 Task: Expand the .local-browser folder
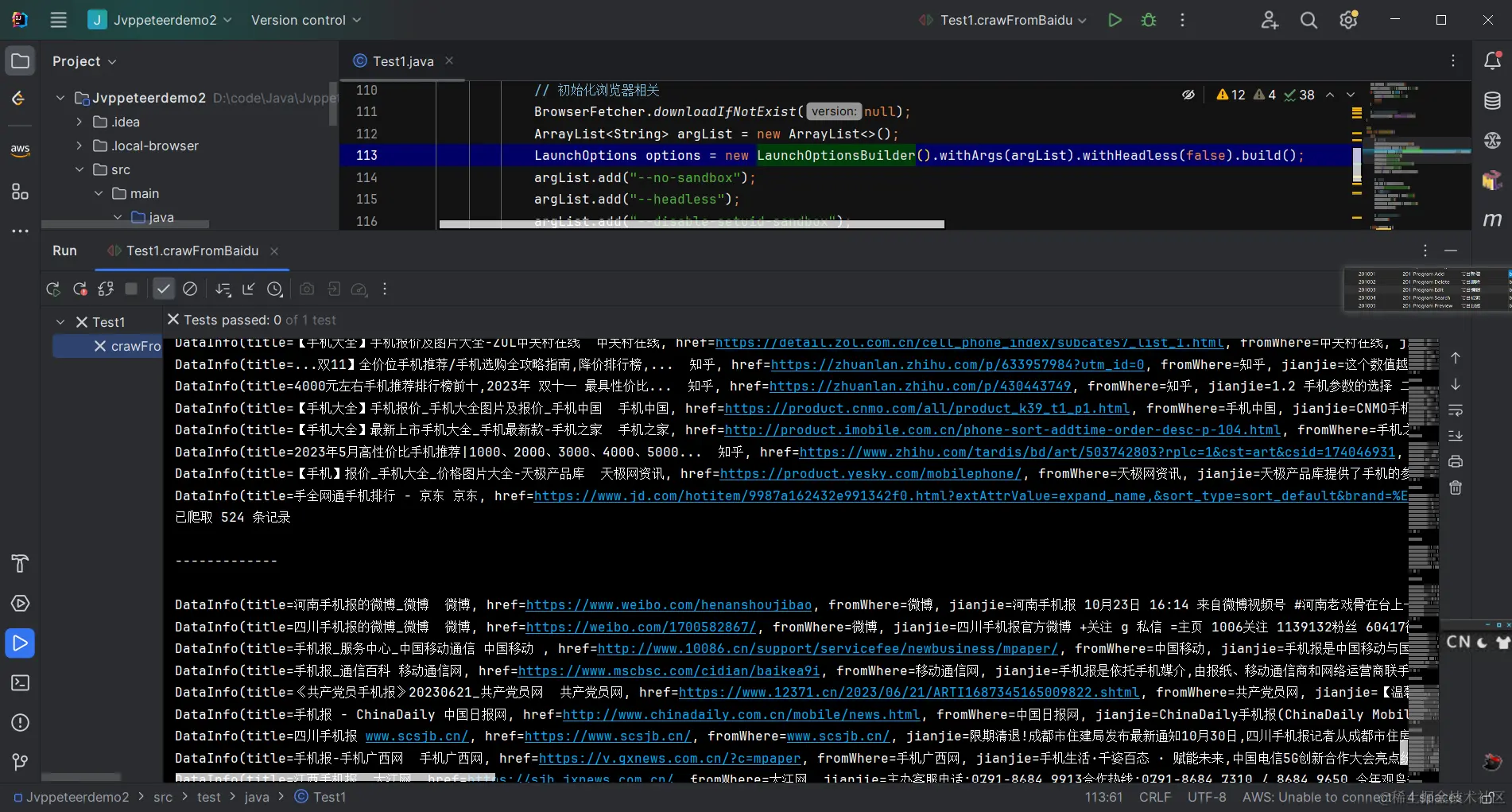(x=79, y=146)
